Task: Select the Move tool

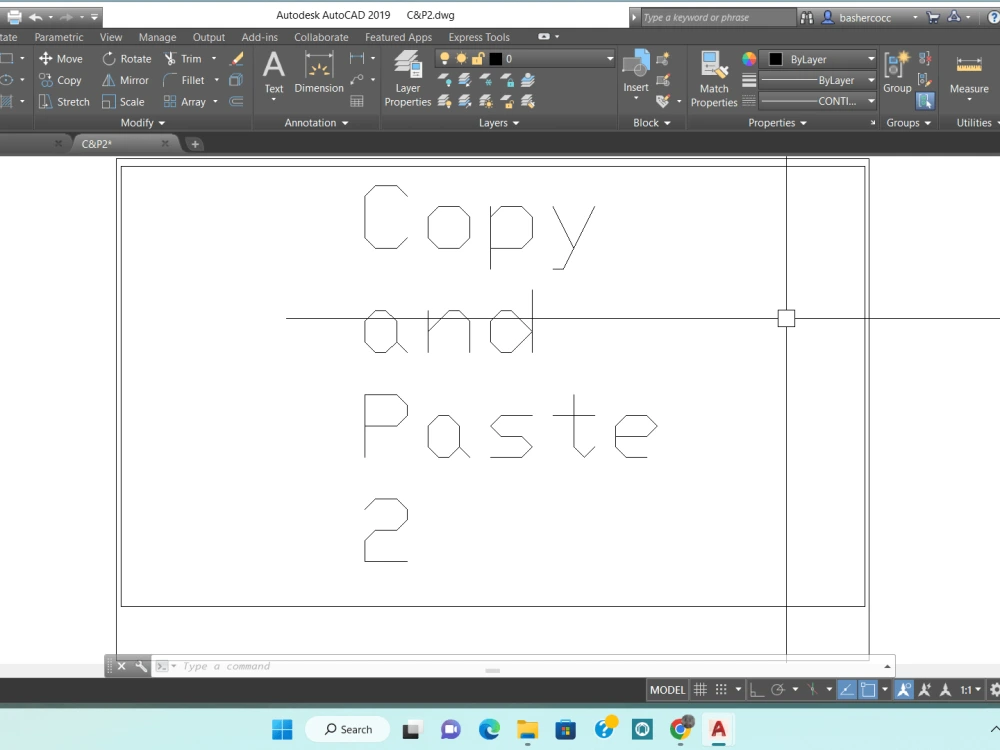Action: (61, 59)
